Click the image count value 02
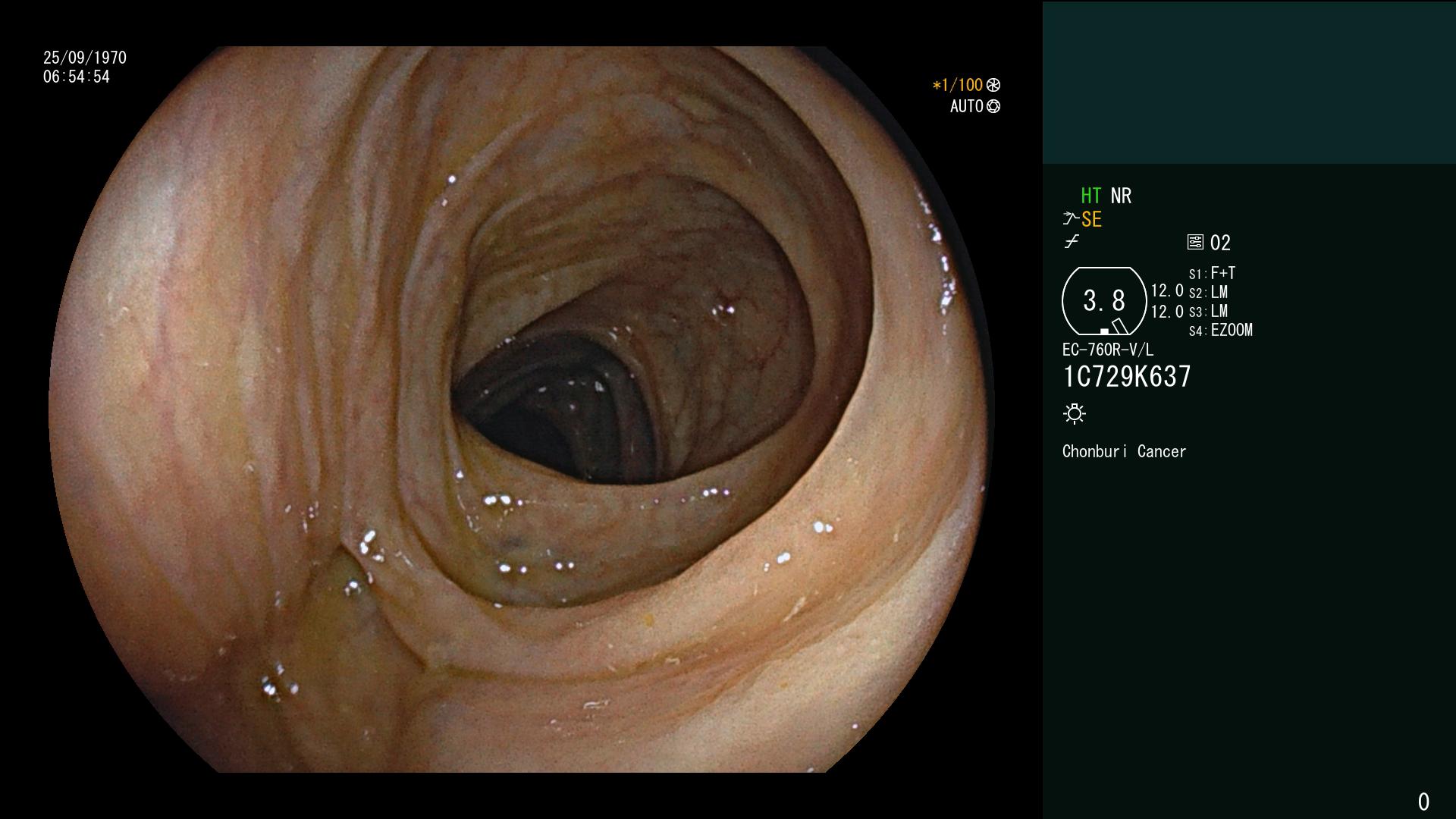The height and width of the screenshot is (819, 1456). pos(1220,243)
